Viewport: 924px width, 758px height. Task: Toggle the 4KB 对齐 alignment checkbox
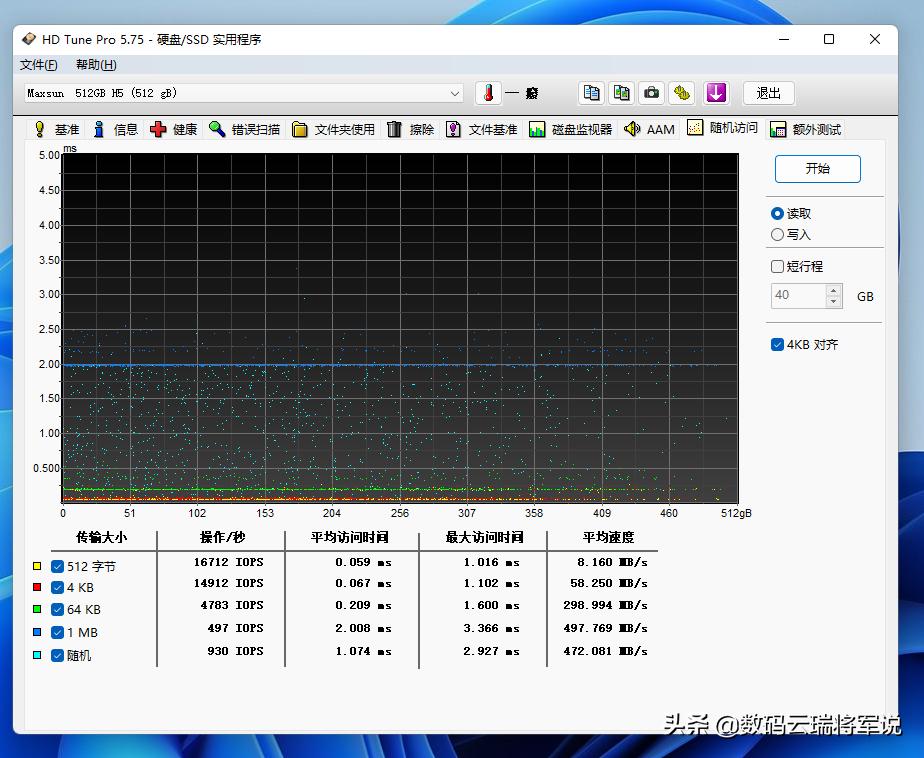pos(777,344)
